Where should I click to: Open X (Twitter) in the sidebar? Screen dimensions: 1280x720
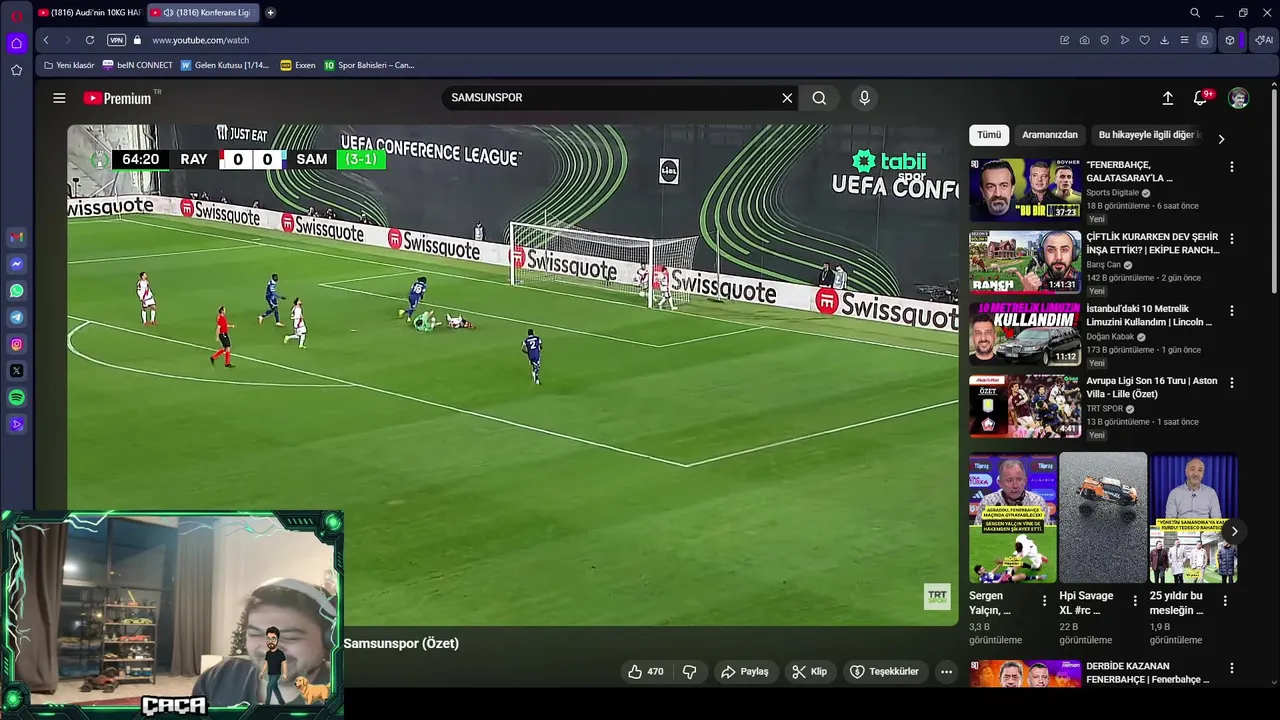click(16, 371)
